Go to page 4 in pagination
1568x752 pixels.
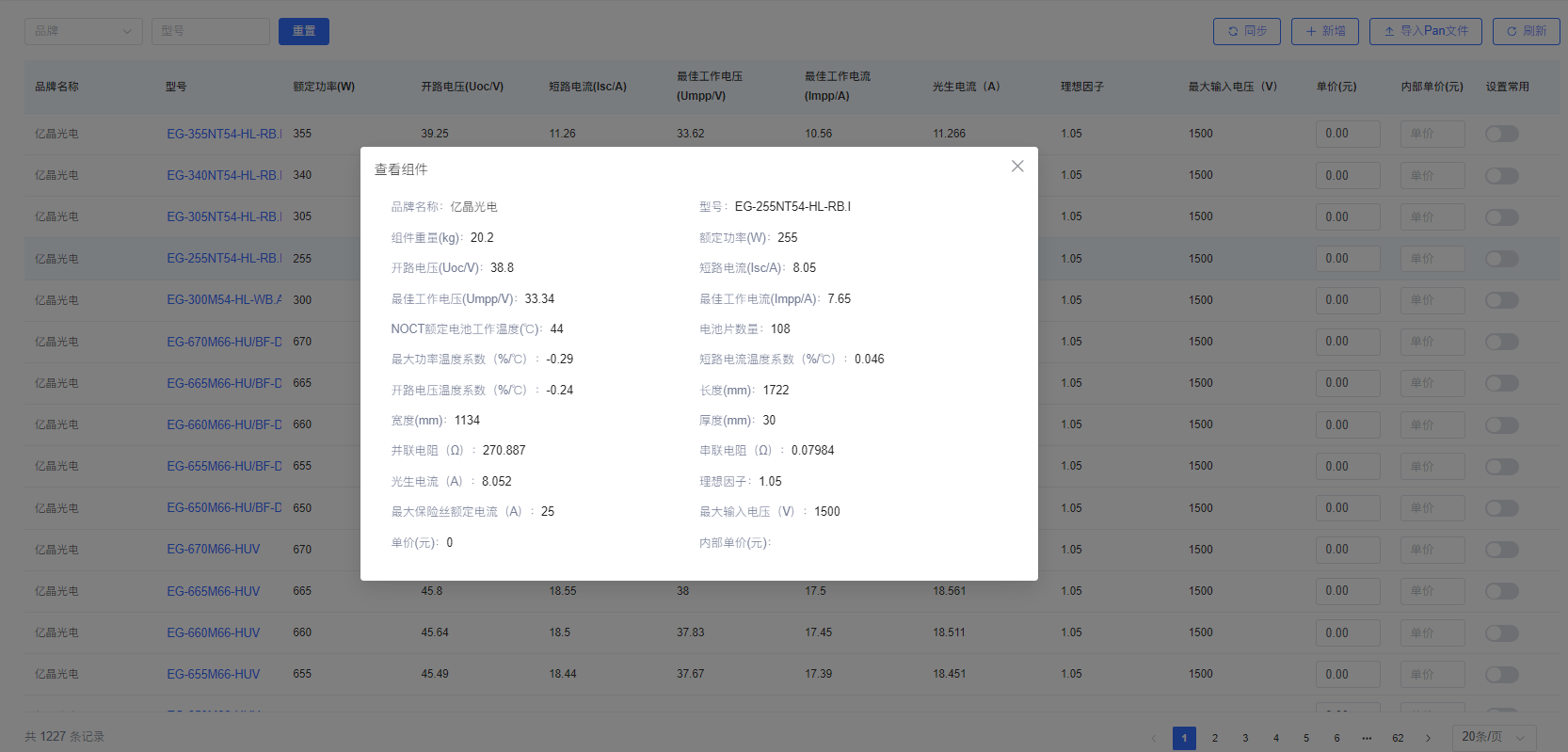1276,738
